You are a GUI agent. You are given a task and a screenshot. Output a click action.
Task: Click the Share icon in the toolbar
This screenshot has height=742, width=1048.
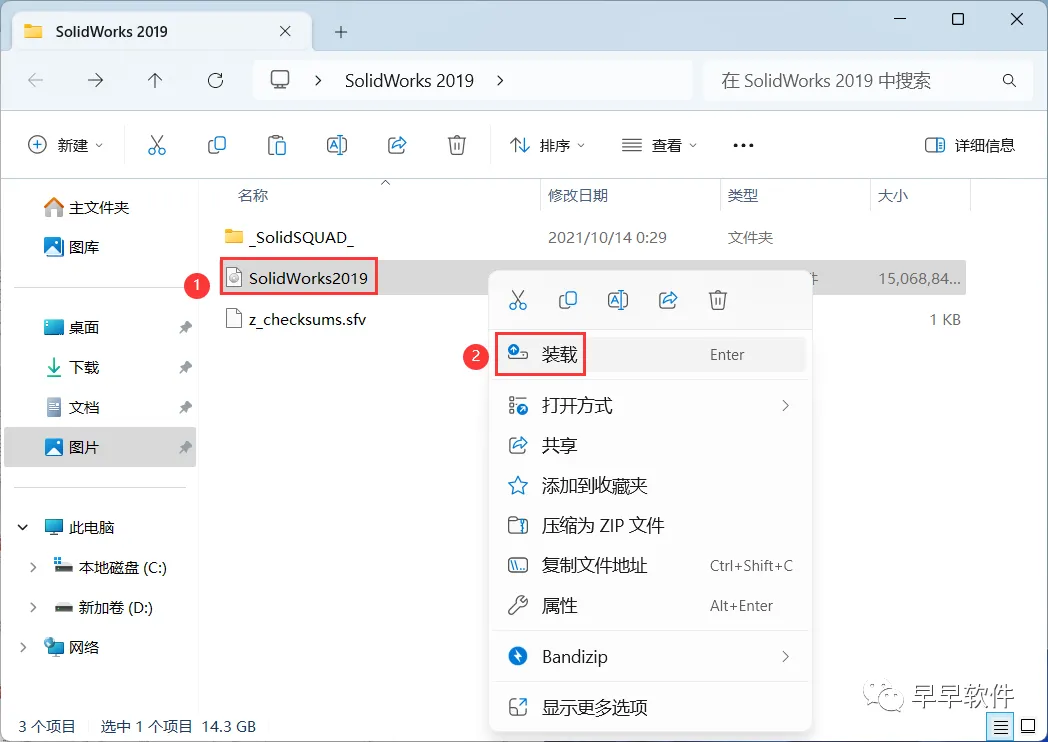coord(397,145)
